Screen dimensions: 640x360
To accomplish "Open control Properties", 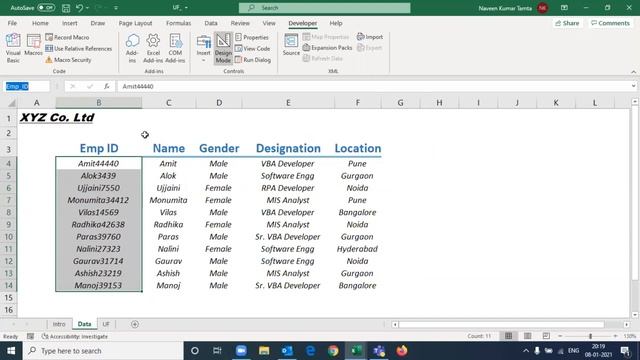I will [x=252, y=37].
